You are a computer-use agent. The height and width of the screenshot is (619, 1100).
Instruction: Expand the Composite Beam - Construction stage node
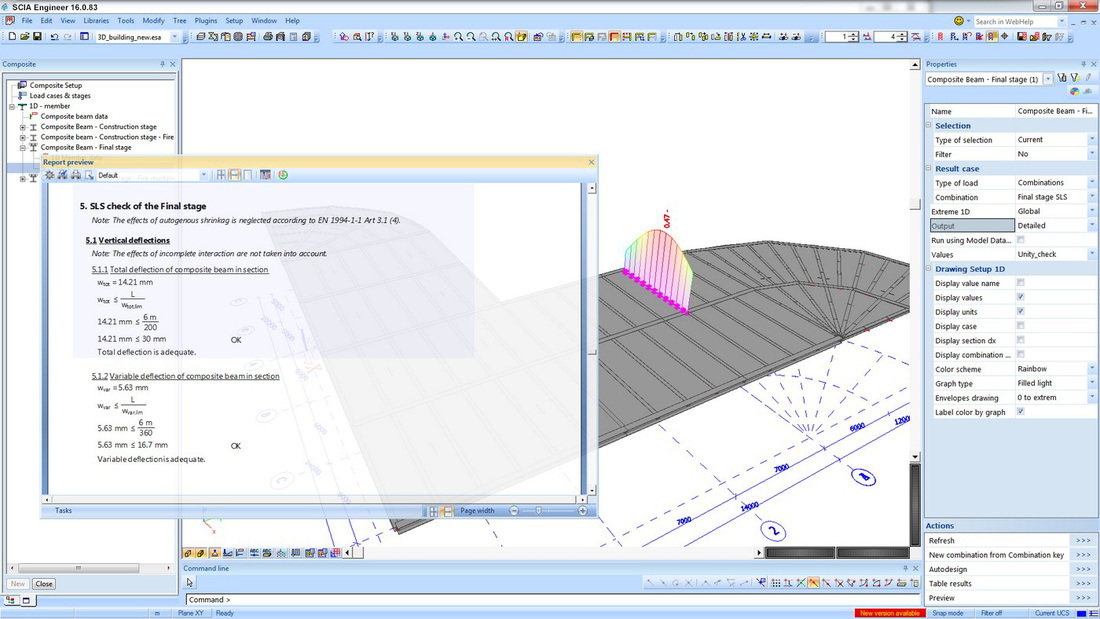[22, 127]
